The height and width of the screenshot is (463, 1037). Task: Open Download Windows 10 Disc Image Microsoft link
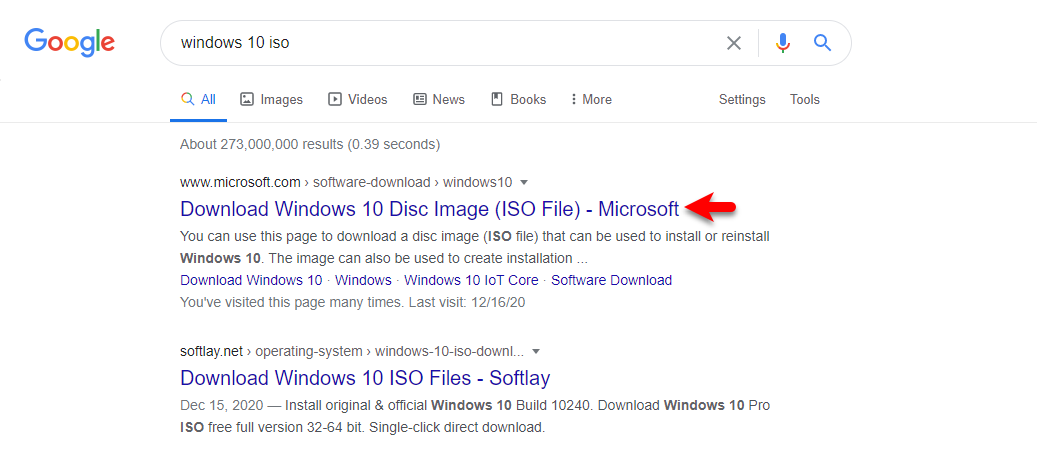tap(430, 209)
